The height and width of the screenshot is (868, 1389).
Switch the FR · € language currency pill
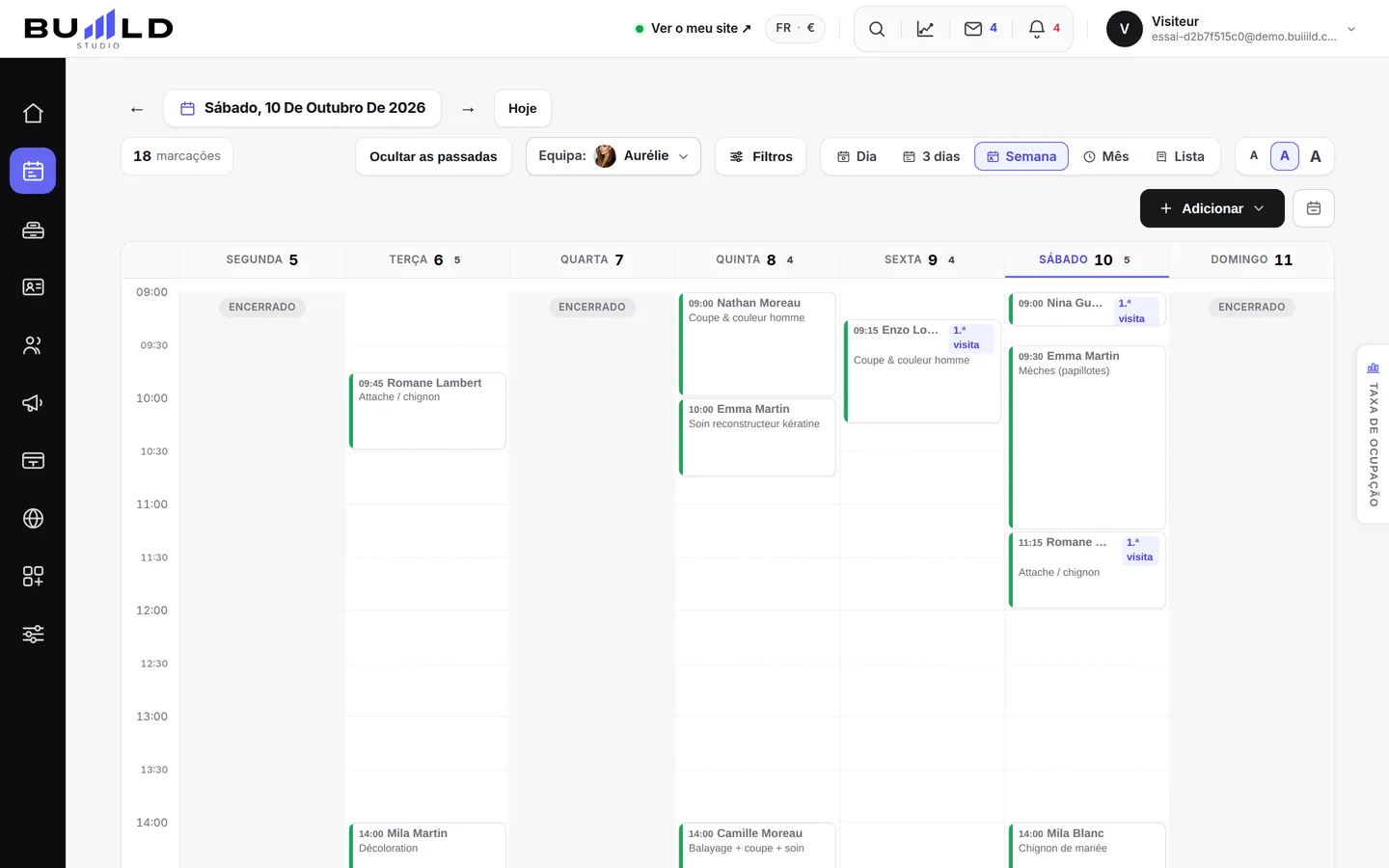(795, 29)
